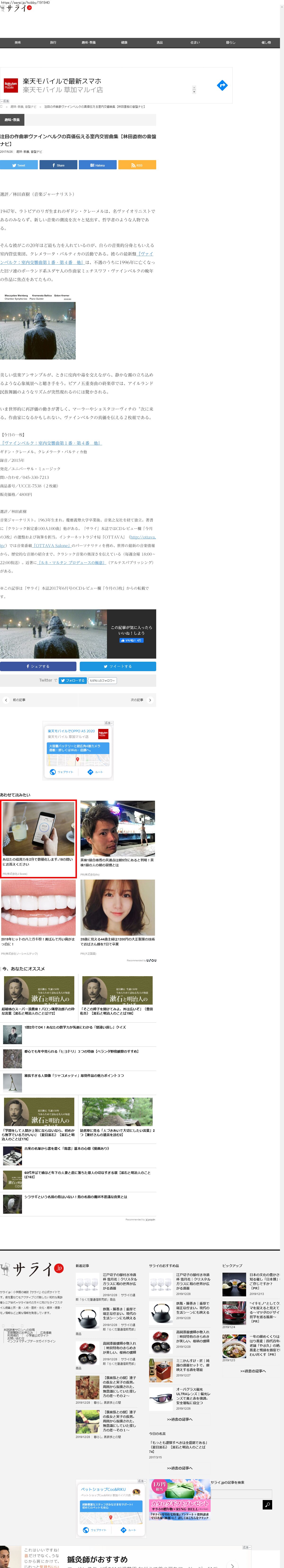
Task: Subscribe using the orange RSS button
Action: (x=137, y=165)
